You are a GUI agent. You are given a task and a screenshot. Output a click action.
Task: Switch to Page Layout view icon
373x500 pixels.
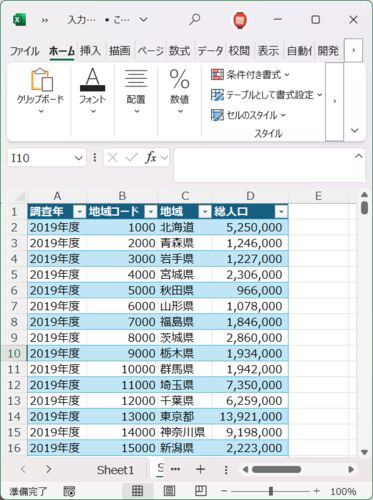(x=169, y=491)
